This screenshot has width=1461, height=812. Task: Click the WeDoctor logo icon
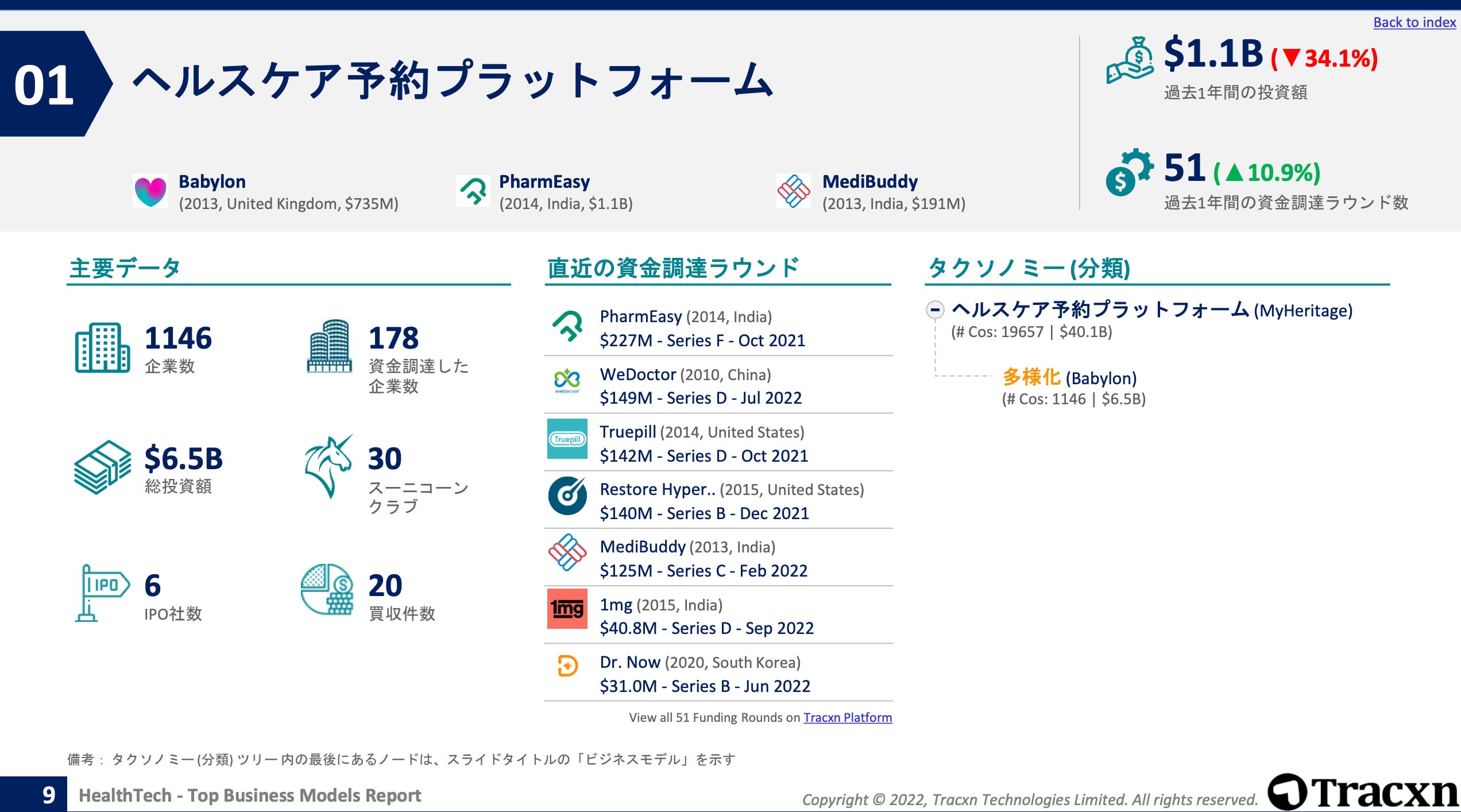[567, 381]
